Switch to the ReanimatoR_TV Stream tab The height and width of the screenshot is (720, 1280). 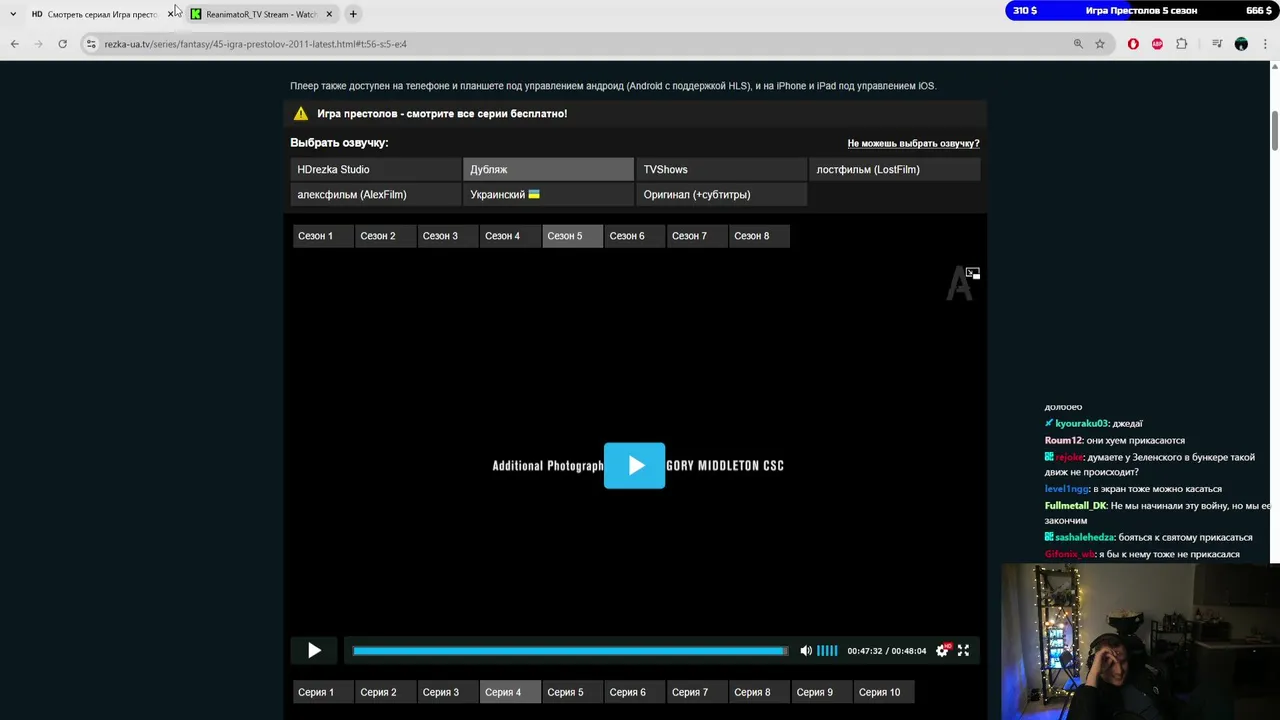(260, 14)
